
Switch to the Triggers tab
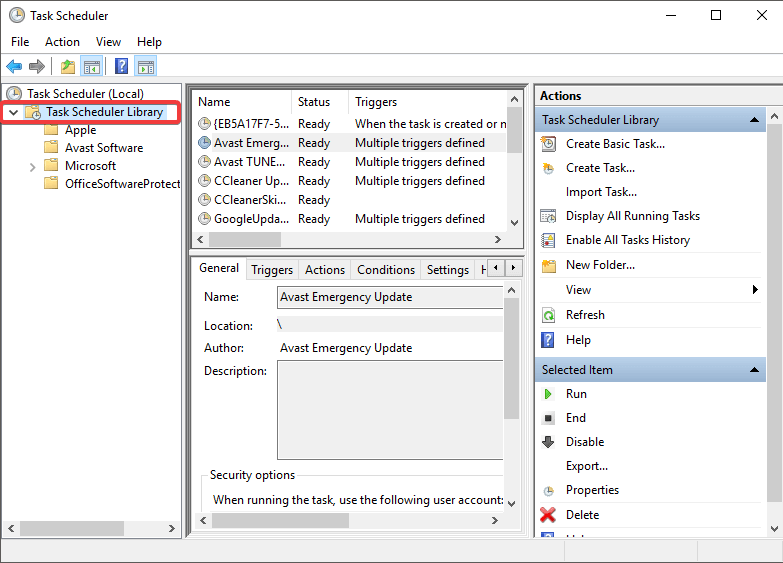pos(272,270)
